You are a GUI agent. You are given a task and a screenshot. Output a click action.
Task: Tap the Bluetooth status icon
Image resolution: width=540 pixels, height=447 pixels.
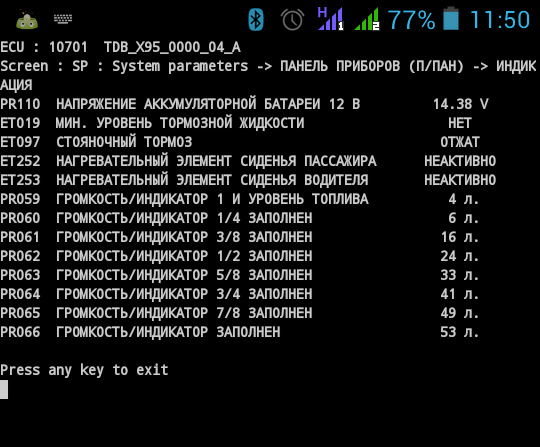click(256, 19)
